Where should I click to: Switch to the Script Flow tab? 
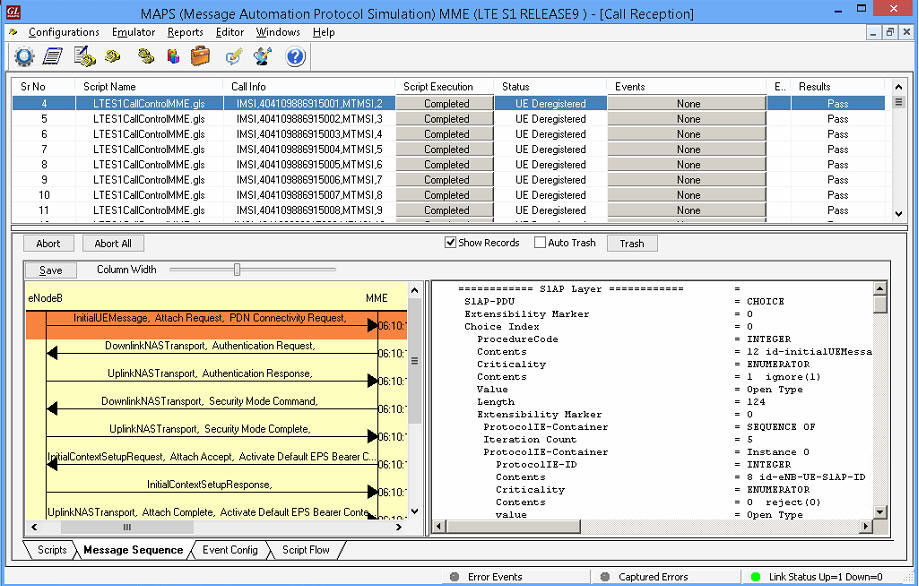click(307, 549)
